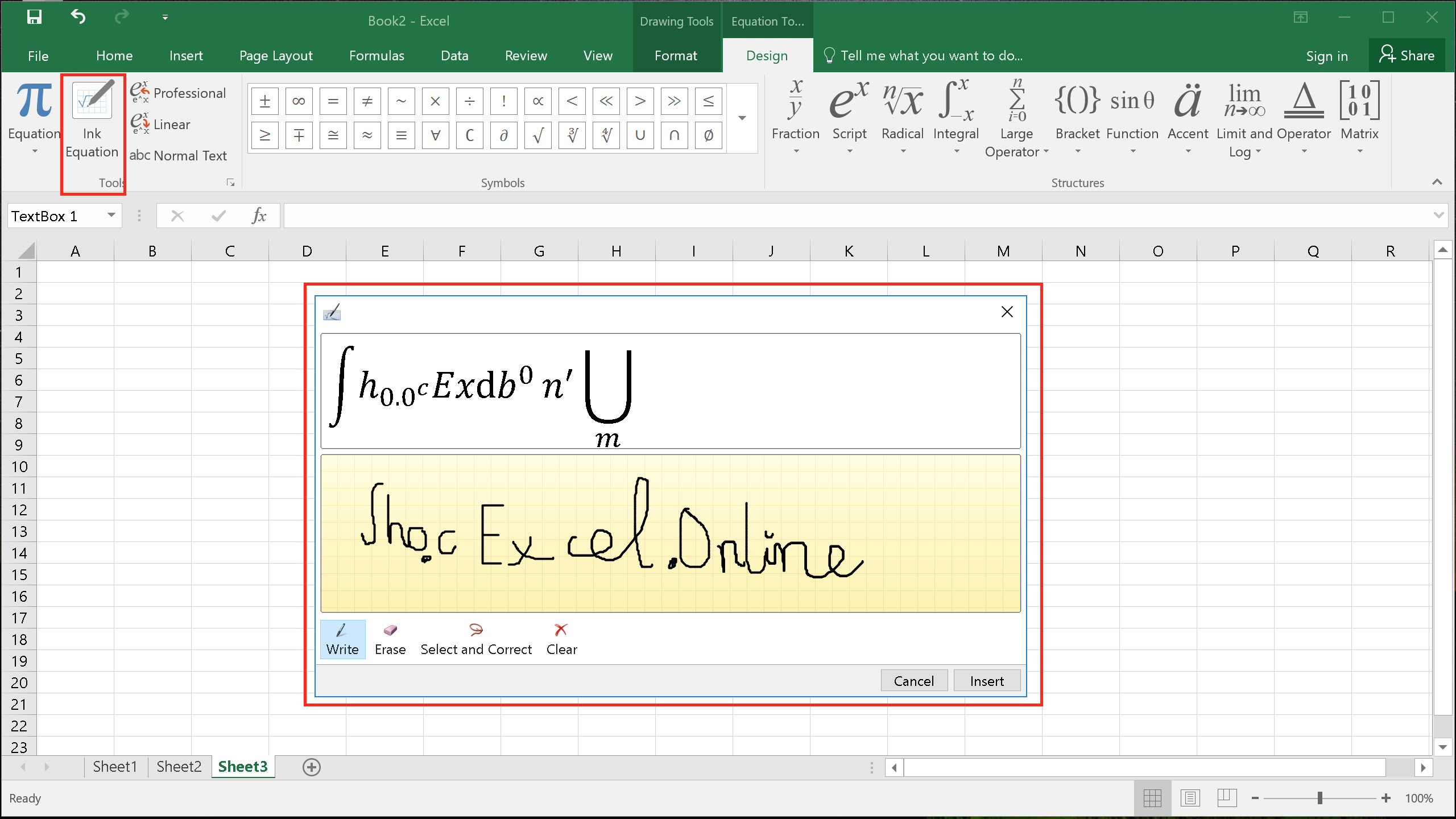Open the Large Operator dropdown
The image size is (1456, 819).
[x=1016, y=118]
